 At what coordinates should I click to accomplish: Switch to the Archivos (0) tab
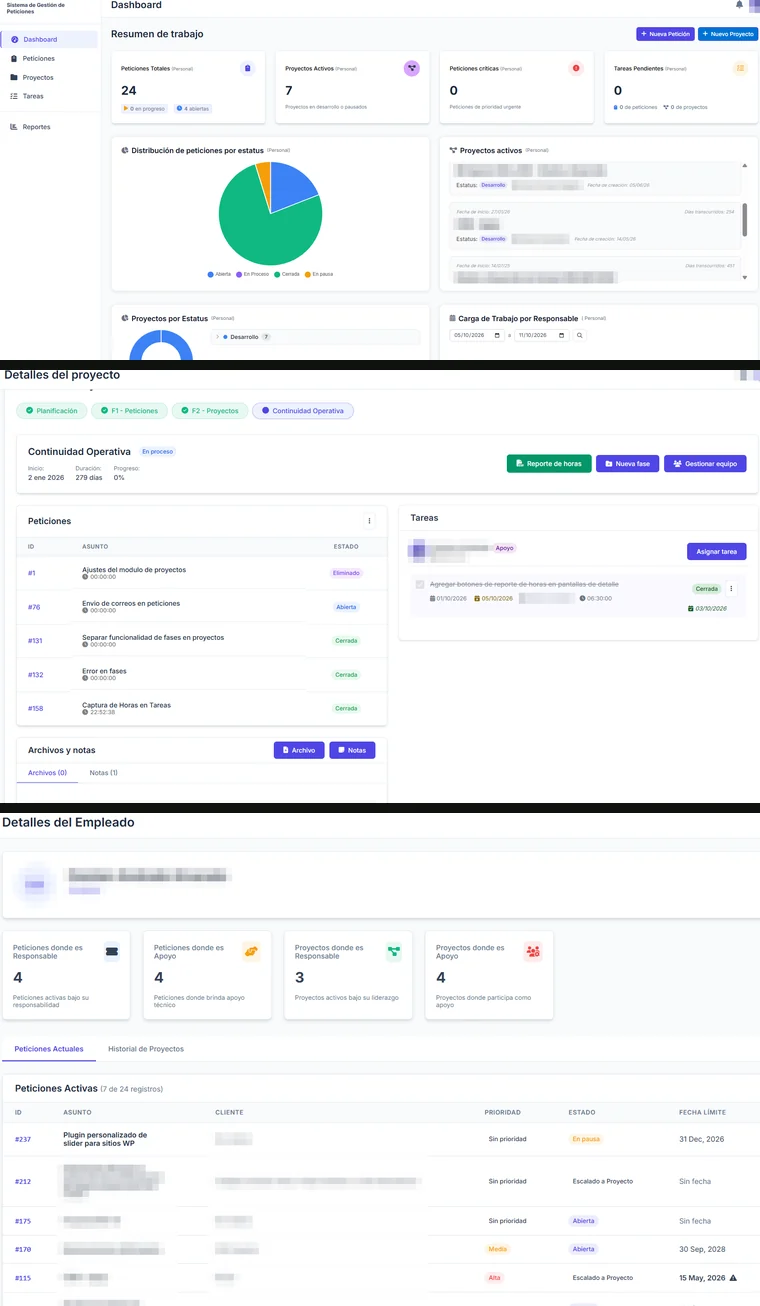pos(47,773)
